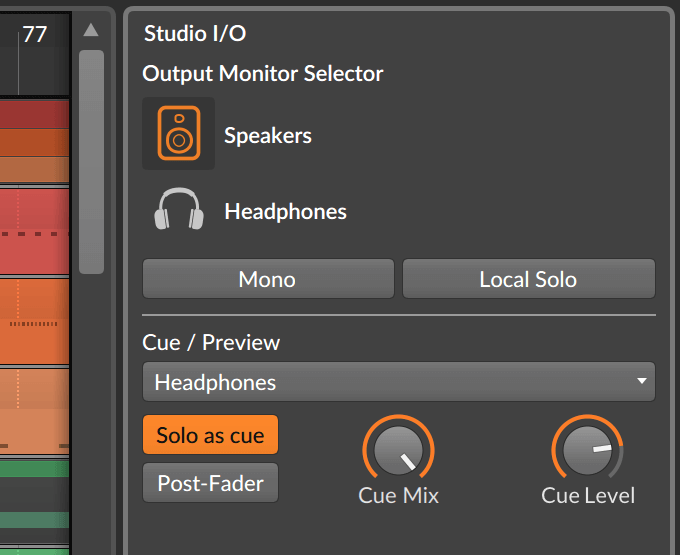The image size is (680, 555).
Task: Select the bright orange clip with dotted notes
Action: (35, 322)
